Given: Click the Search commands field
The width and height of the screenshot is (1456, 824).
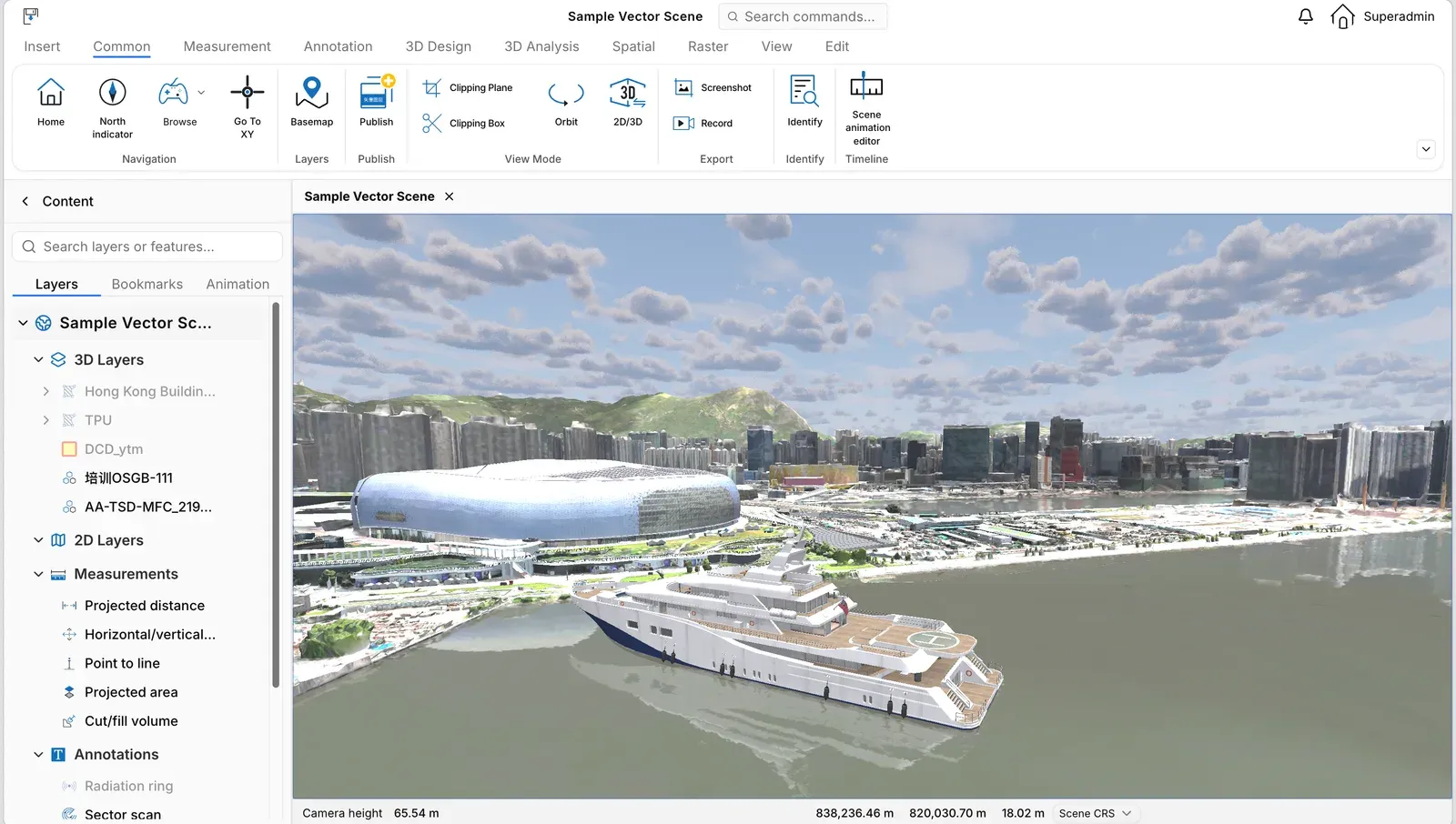Looking at the screenshot, I should pyautogui.click(x=803, y=16).
